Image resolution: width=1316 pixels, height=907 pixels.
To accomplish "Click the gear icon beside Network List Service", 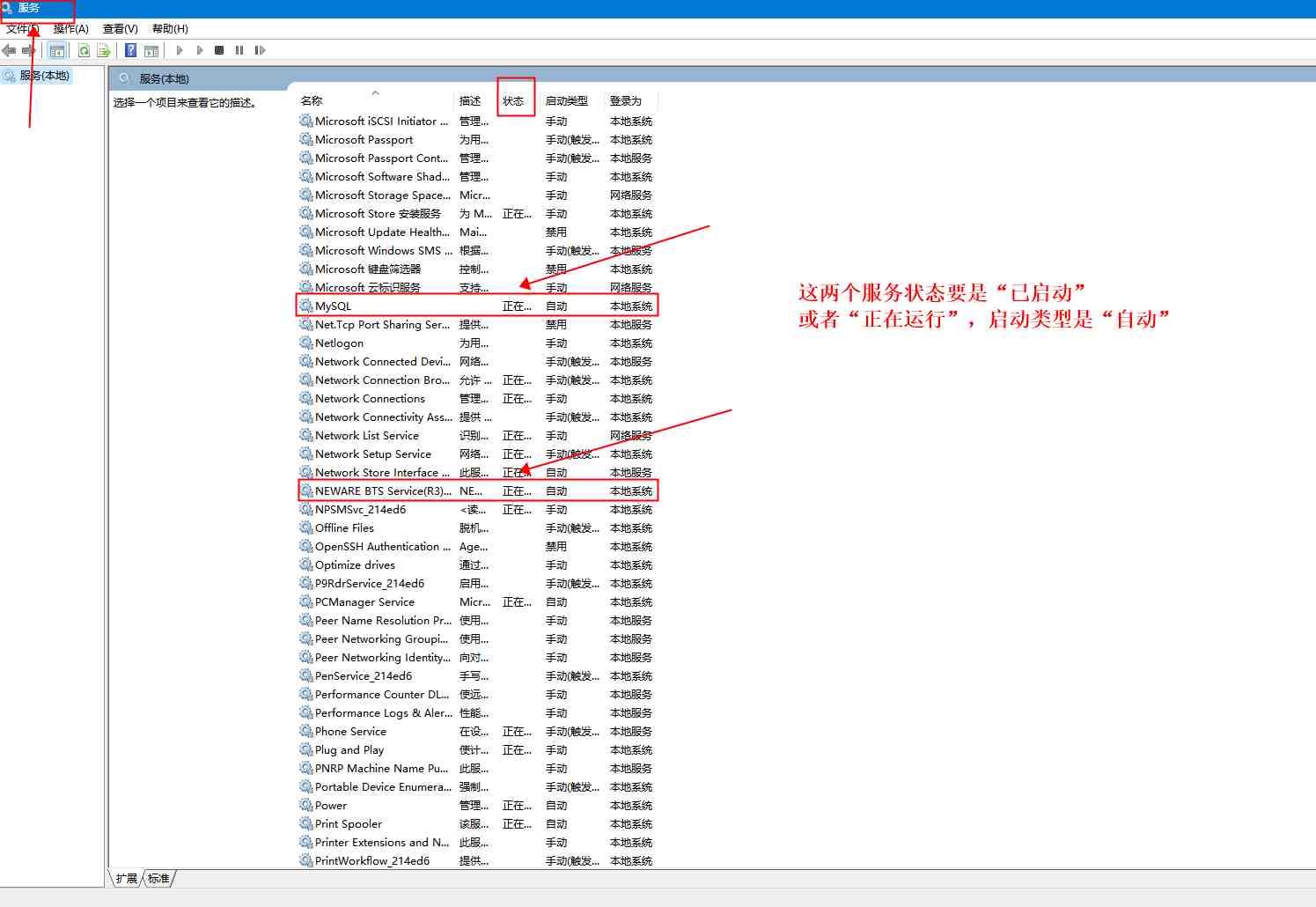I will point(306,435).
